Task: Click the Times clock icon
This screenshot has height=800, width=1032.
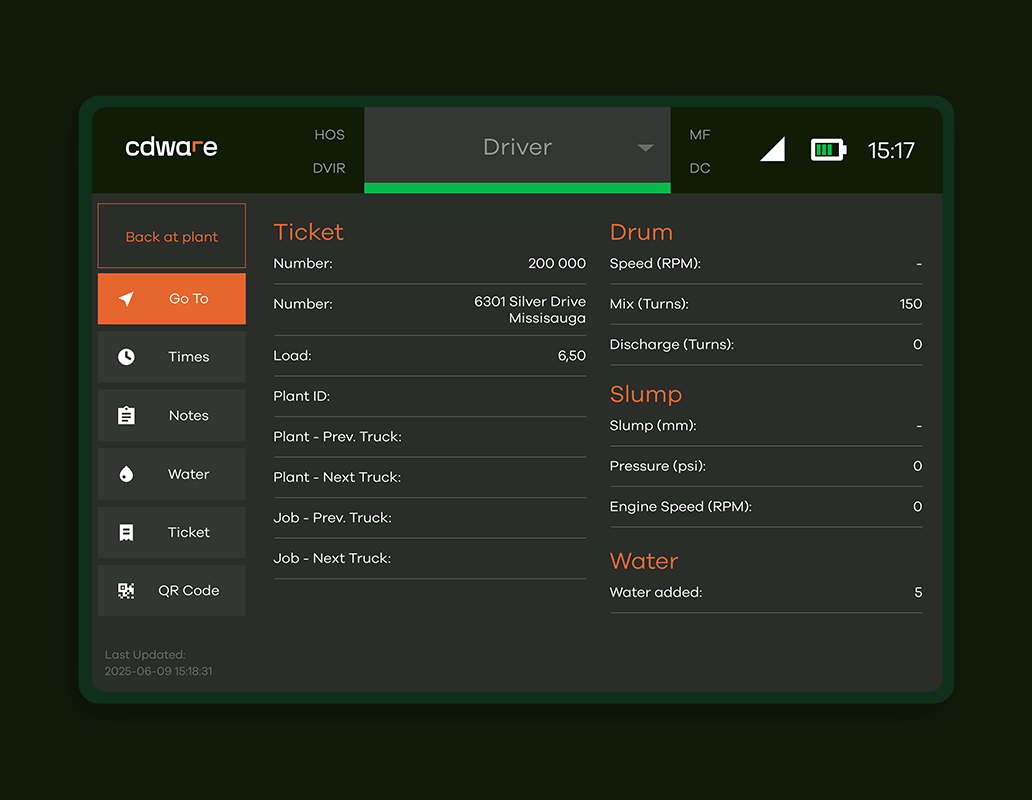Action: 126,357
